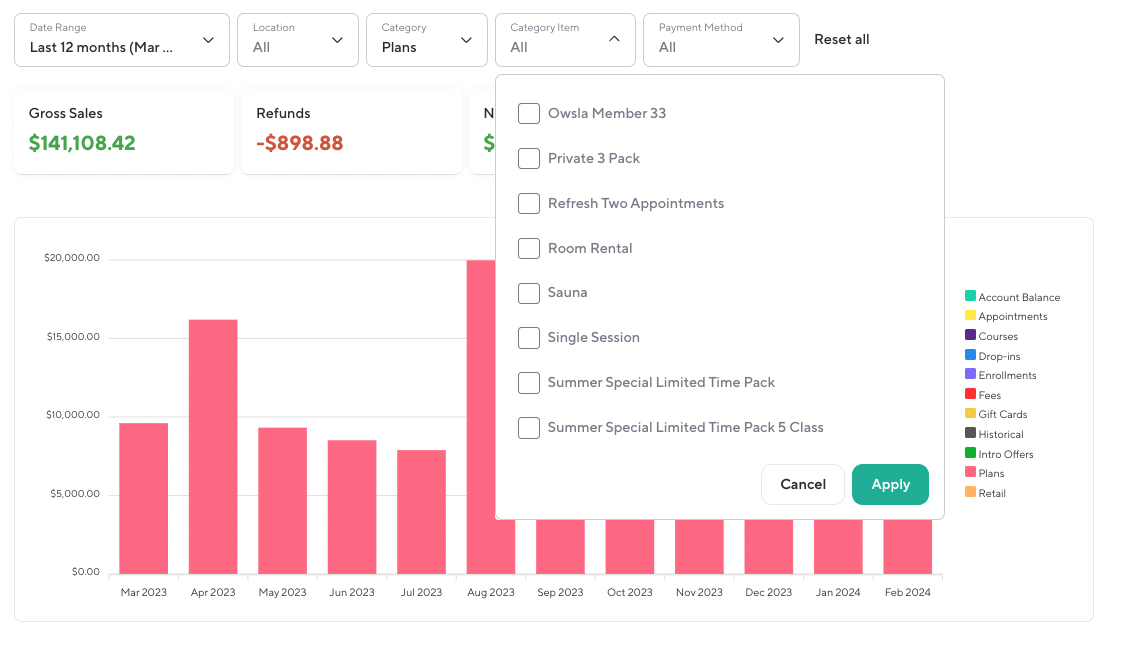Click the Cancel button
Image resolution: width=1127 pixels, height=649 pixels.
tap(803, 485)
